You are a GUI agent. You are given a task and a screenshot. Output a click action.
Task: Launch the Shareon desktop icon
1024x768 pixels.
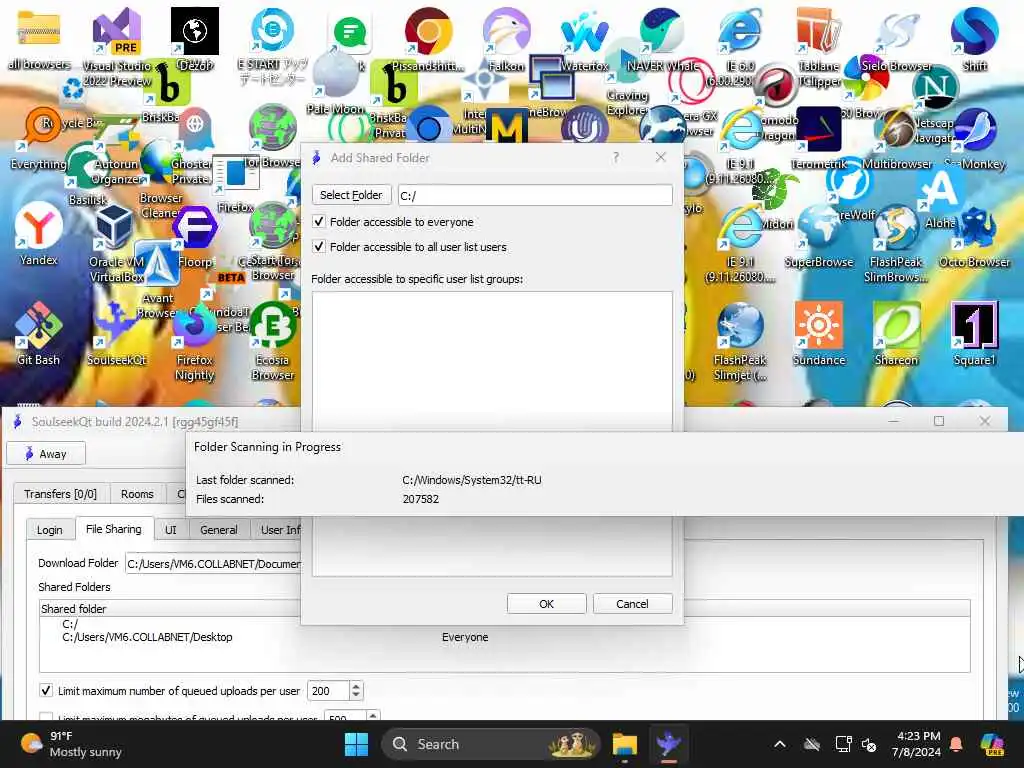pos(896,333)
